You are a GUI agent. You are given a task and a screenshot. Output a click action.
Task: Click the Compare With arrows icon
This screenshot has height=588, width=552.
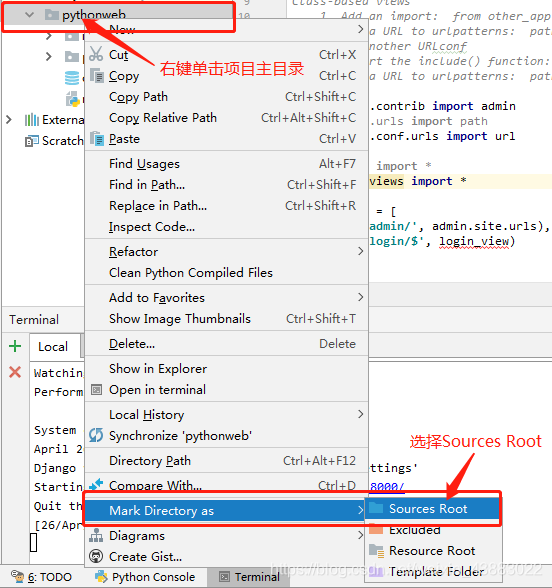click(x=96, y=484)
